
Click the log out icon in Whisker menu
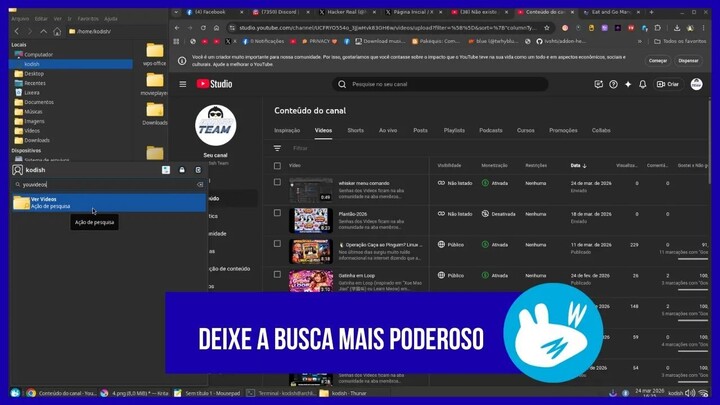click(x=198, y=170)
